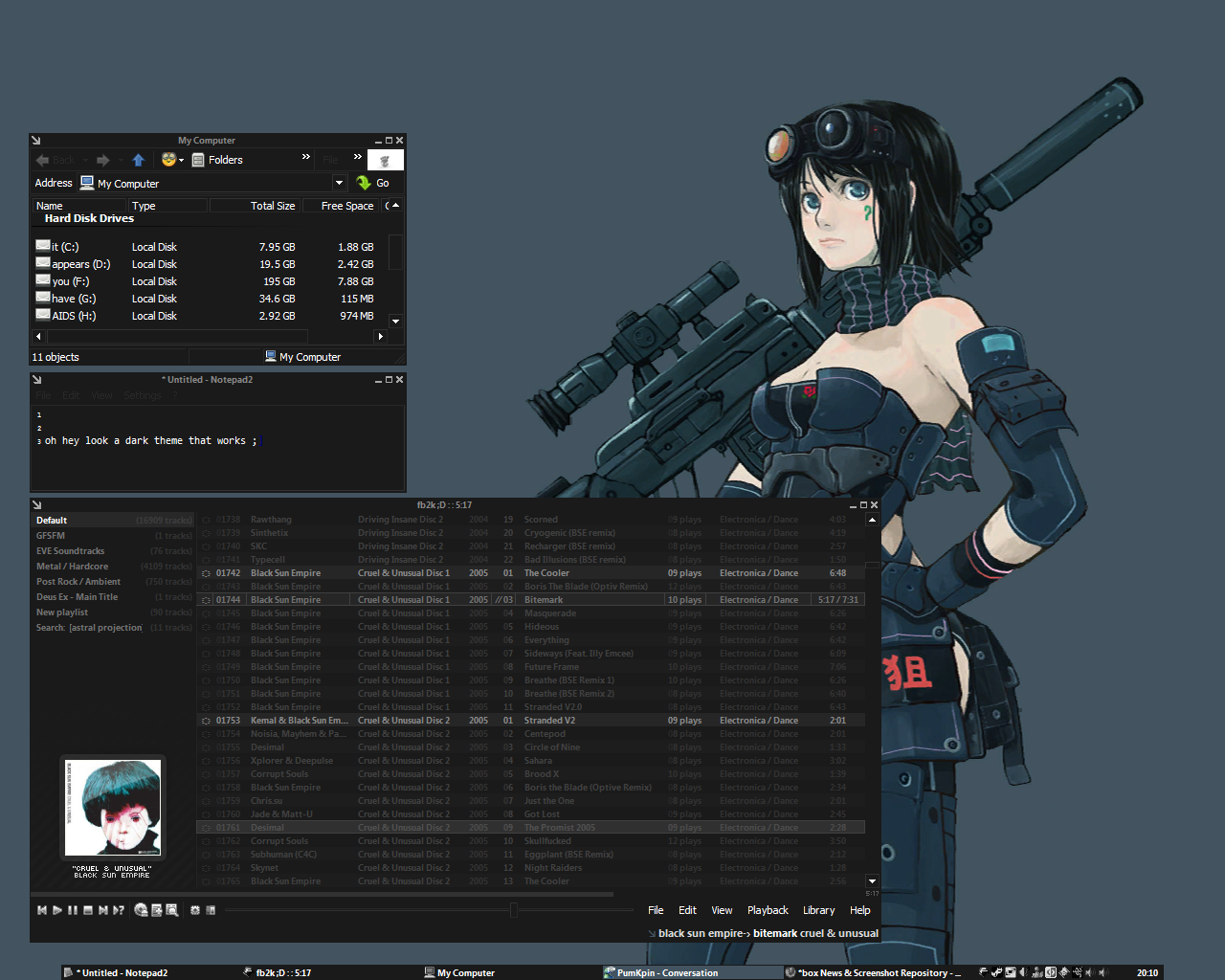The width and height of the screenshot is (1225, 980).
Task: Open the album list icon in foobar2000
Action: pos(142,910)
